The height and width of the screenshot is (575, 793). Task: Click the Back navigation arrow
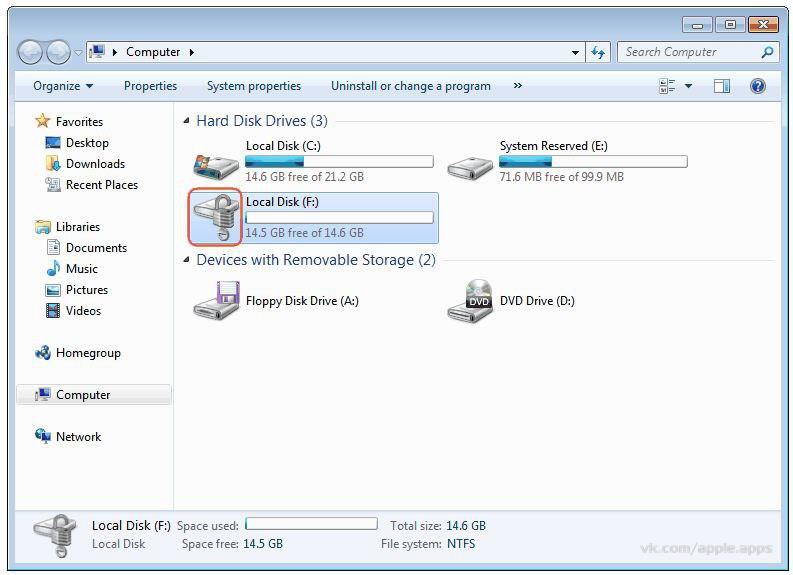[31, 52]
